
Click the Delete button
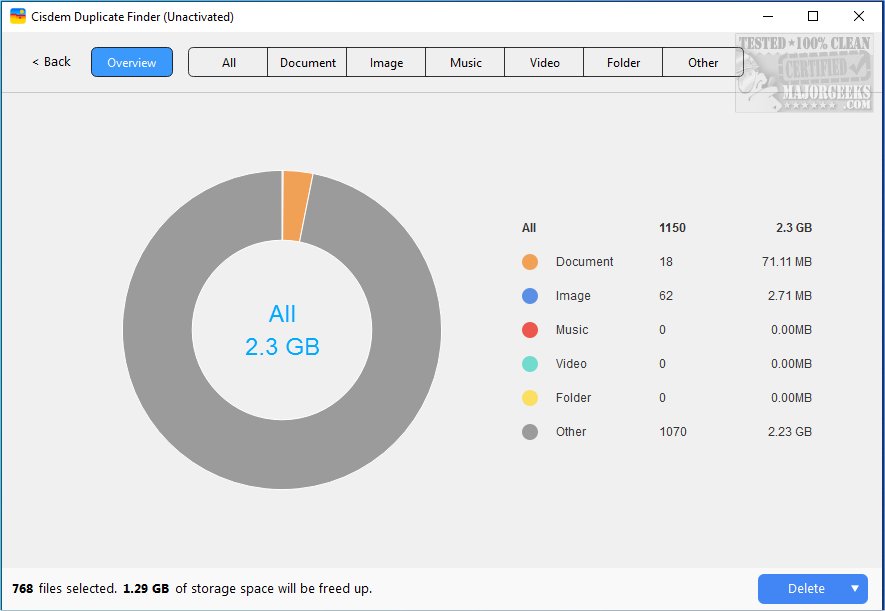(x=806, y=588)
